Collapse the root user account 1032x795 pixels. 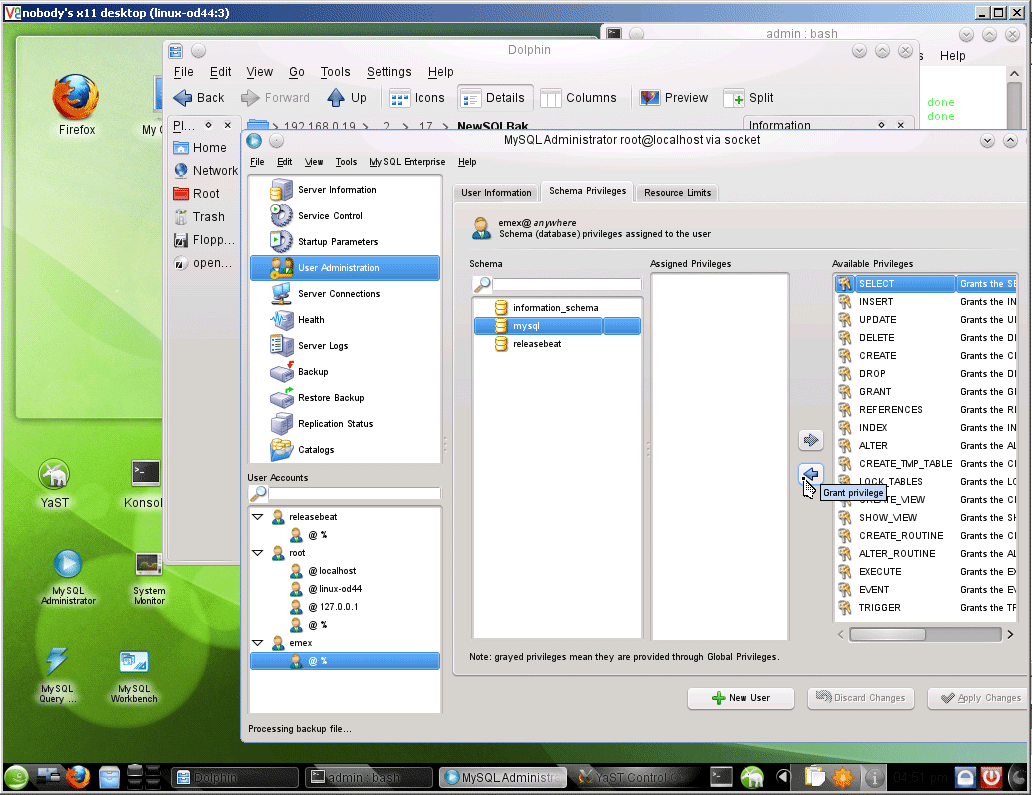coord(258,553)
